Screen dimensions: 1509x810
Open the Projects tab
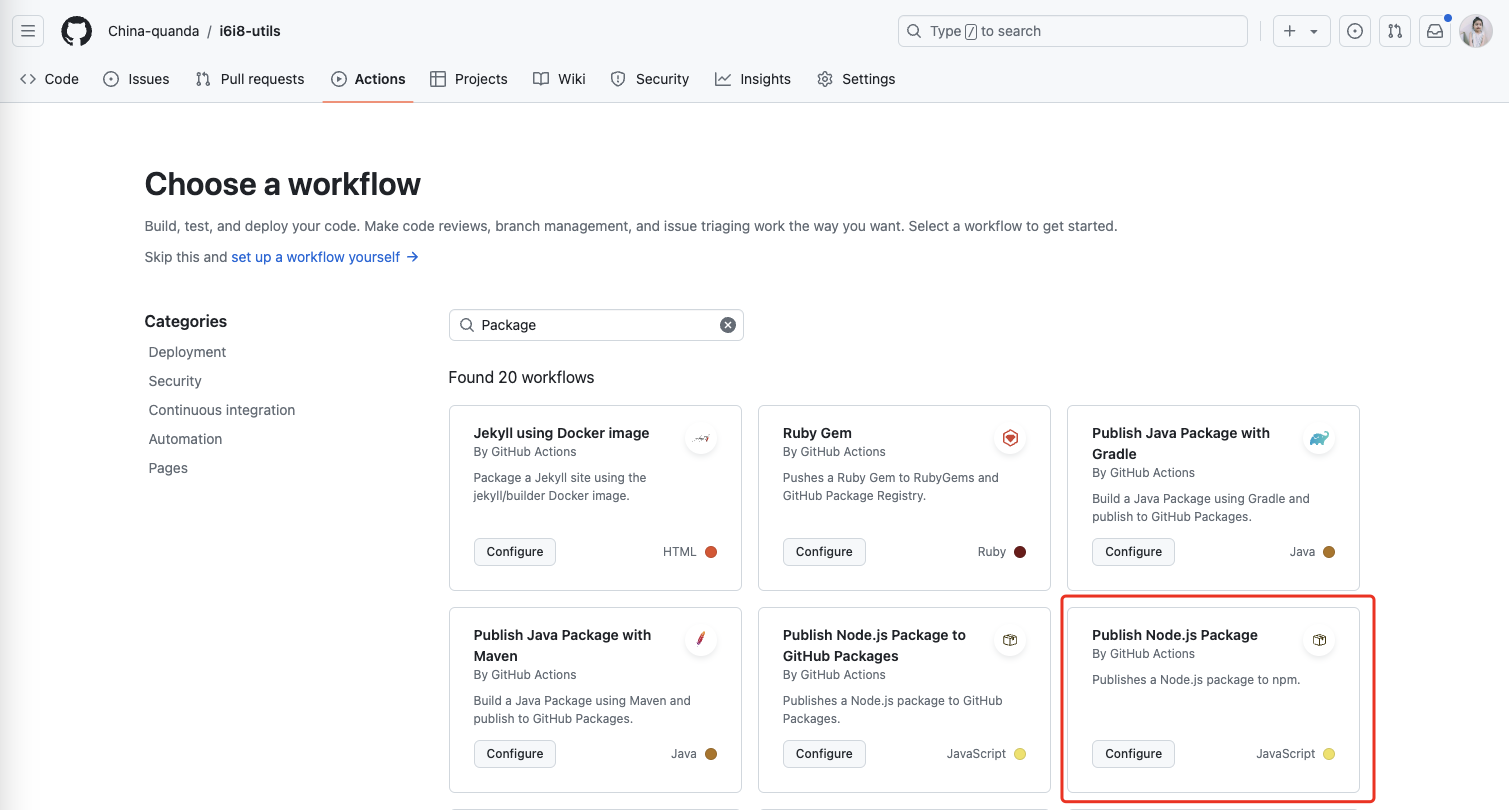click(469, 79)
